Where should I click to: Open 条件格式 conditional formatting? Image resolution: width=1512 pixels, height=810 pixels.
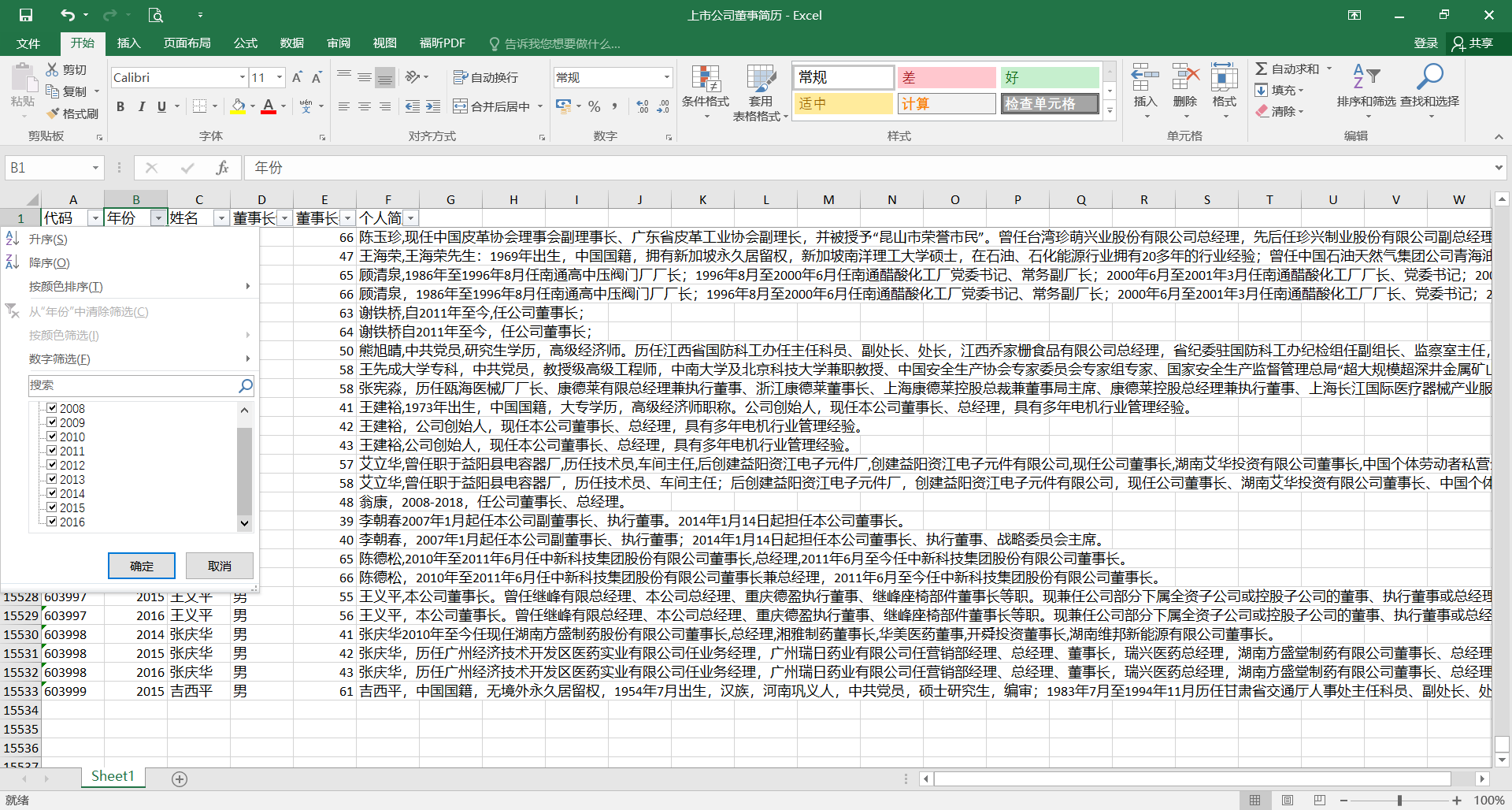click(x=706, y=92)
